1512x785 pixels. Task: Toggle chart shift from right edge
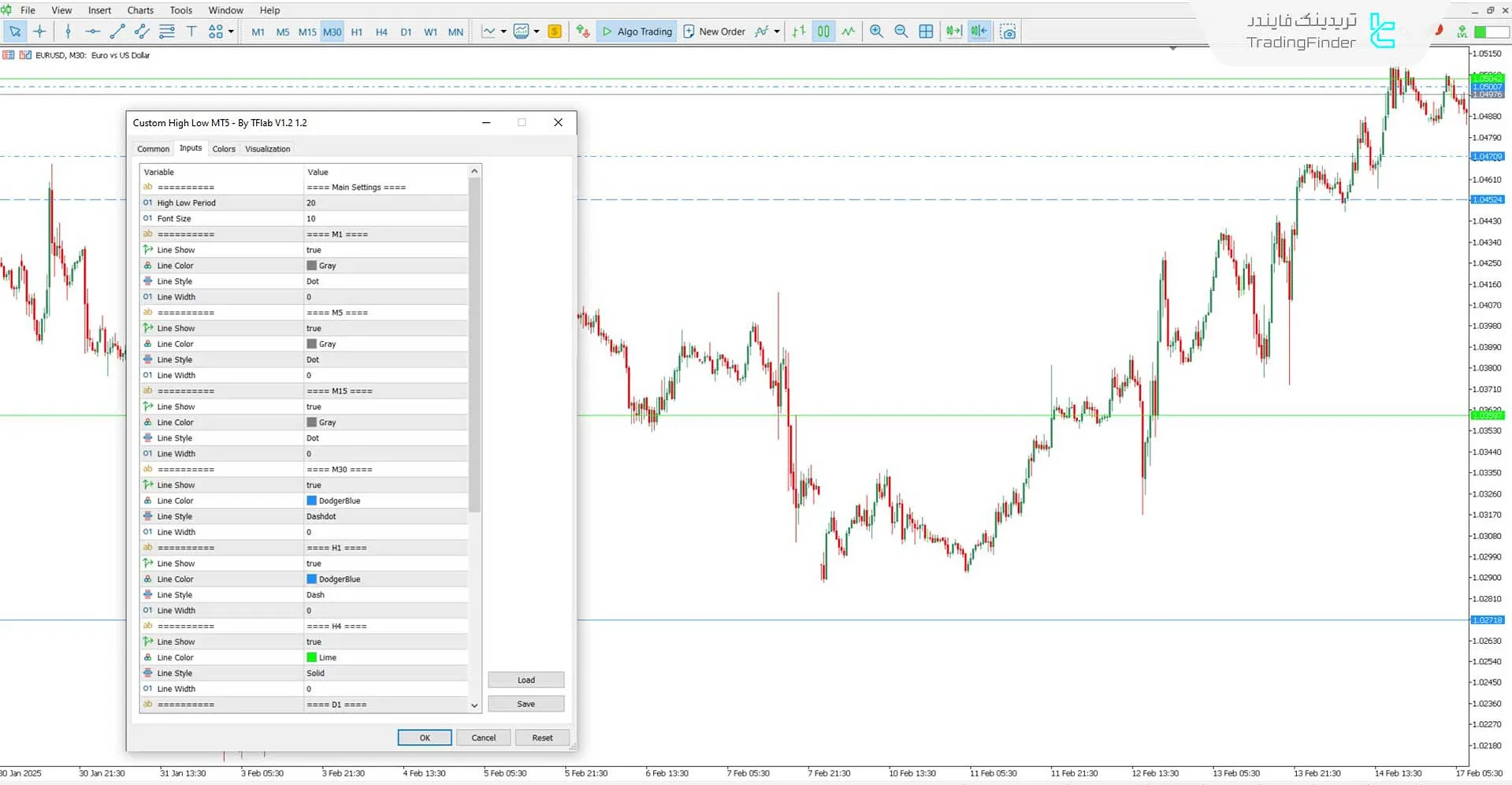pyautogui.click(x=979, y=32)
